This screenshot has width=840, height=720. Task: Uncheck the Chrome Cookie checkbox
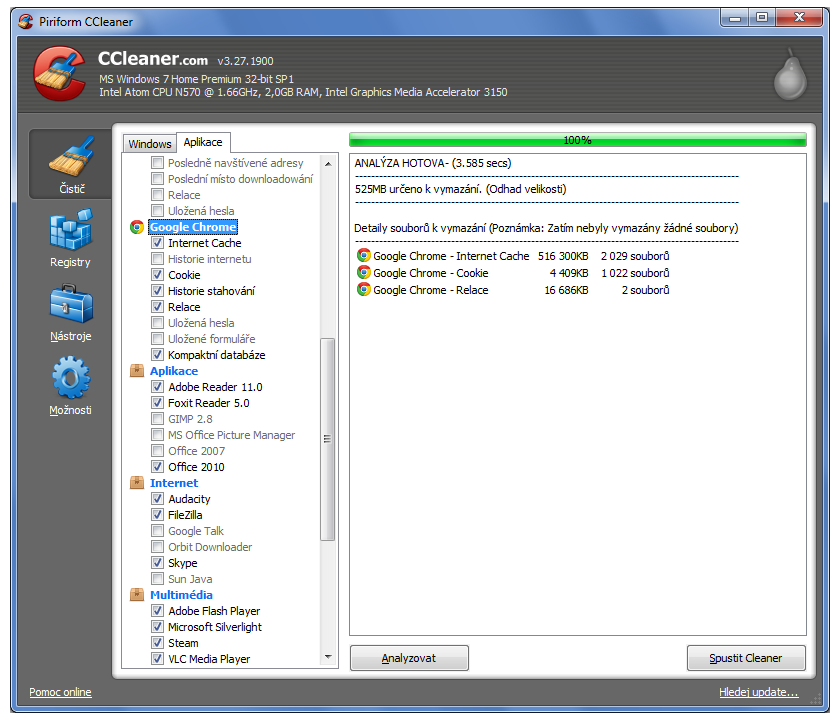pos(157,275)
